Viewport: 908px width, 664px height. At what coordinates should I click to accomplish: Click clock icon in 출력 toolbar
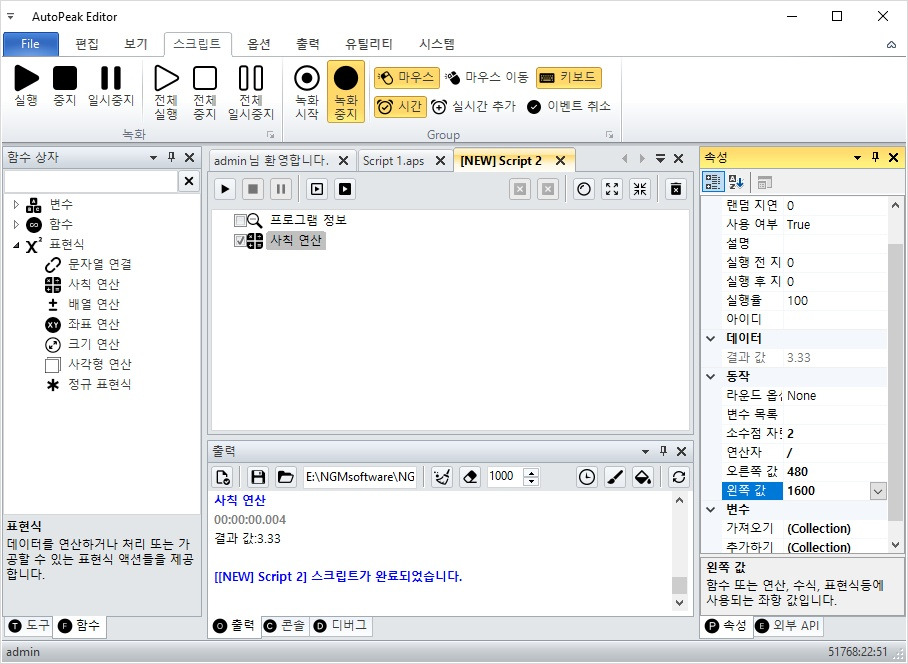587,477
